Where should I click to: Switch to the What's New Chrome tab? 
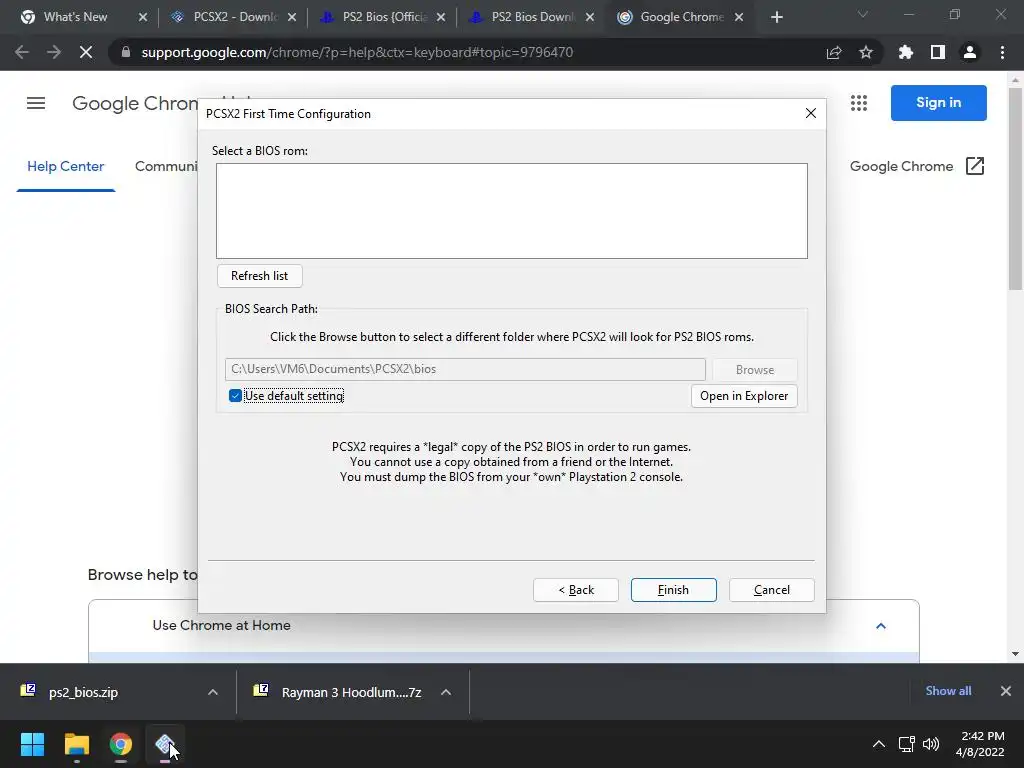coord(75,17)
